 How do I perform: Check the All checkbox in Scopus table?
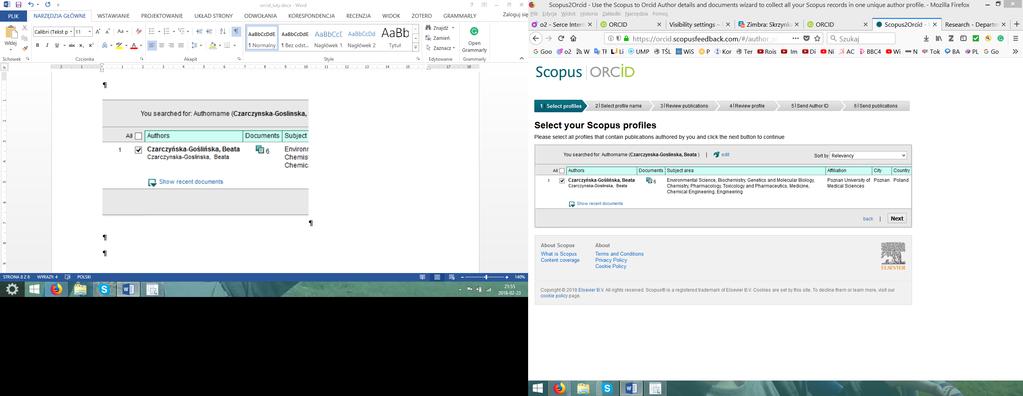tap(562, 171)
